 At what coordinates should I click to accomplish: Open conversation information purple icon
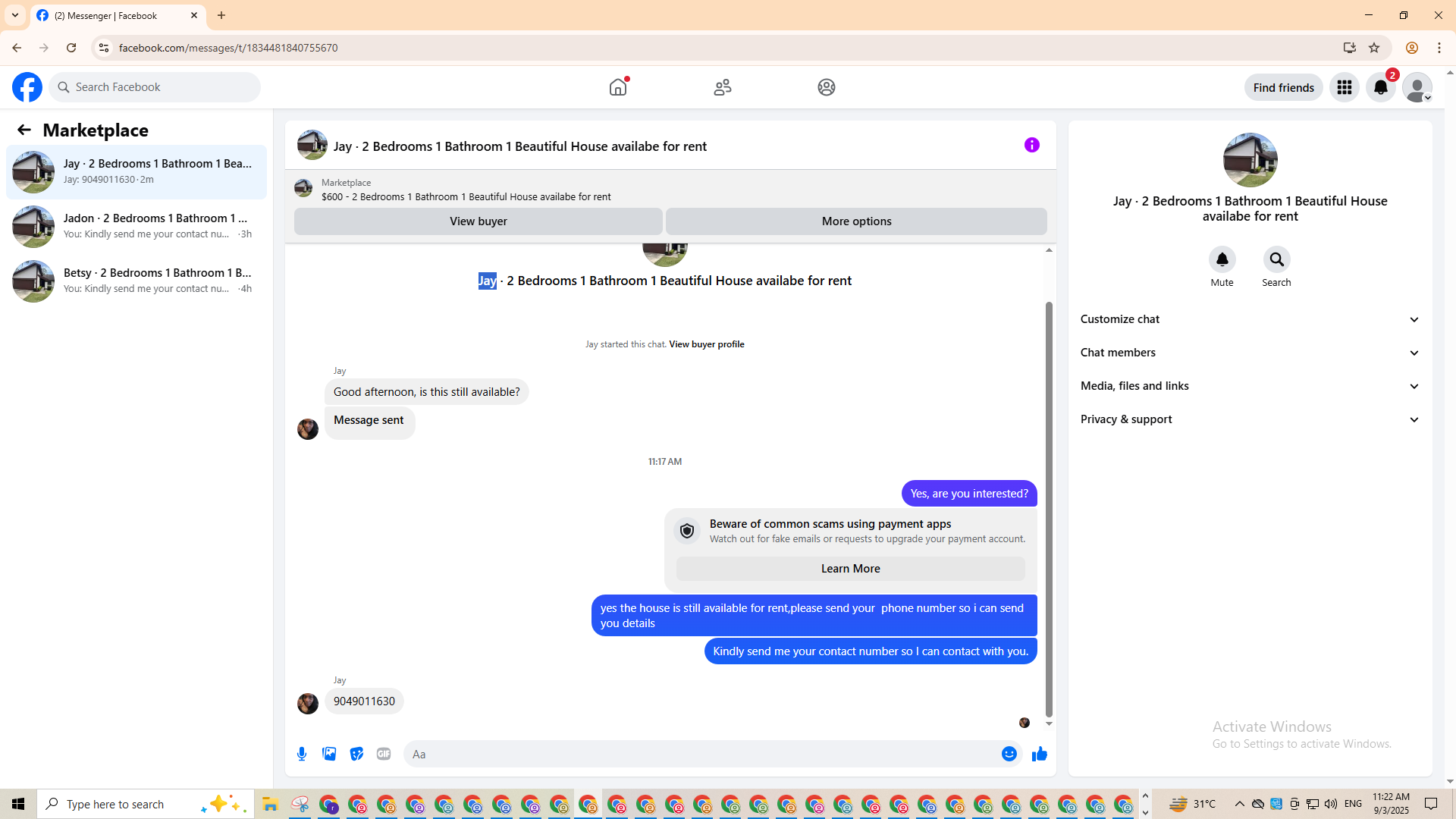click(1032, 145)
